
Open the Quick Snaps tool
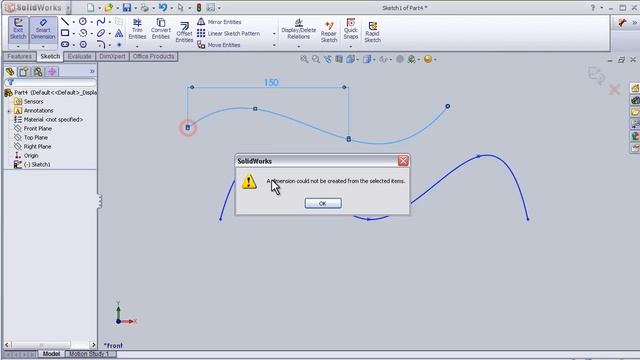(x=351, y=29)
